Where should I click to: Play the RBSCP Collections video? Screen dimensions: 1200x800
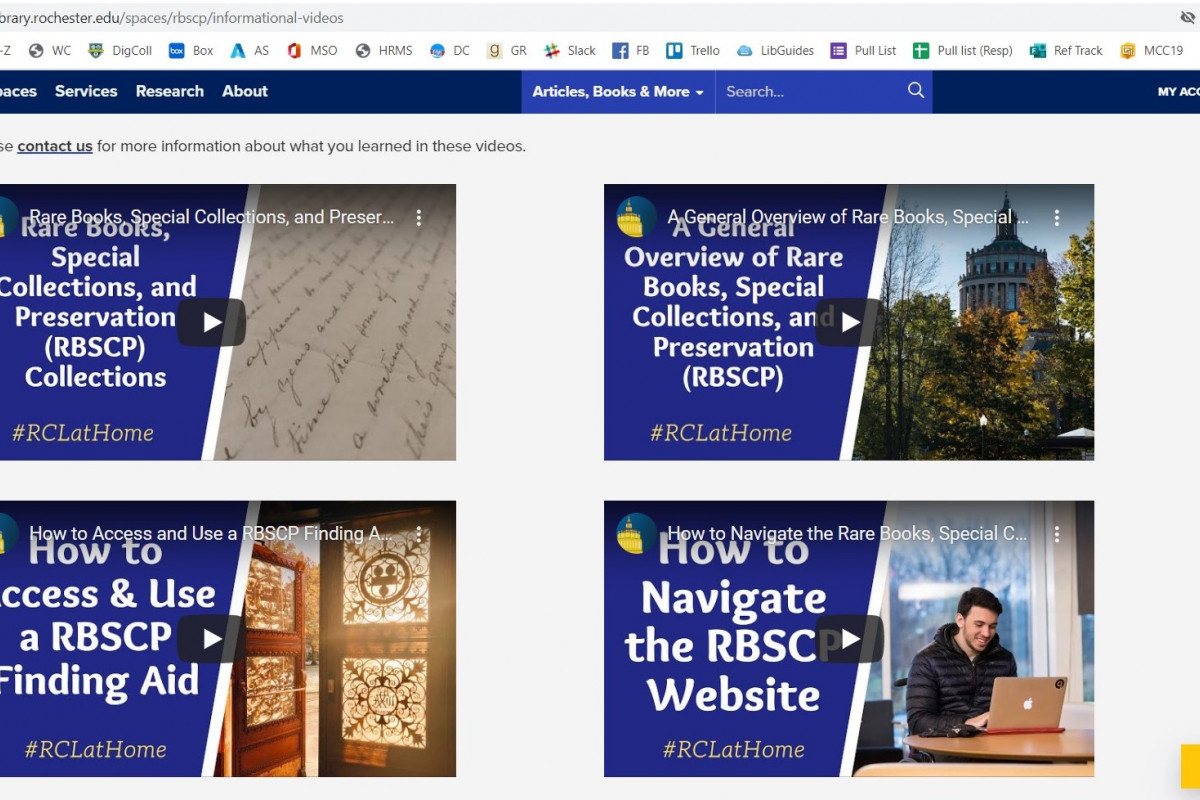(x=211, y=322)
